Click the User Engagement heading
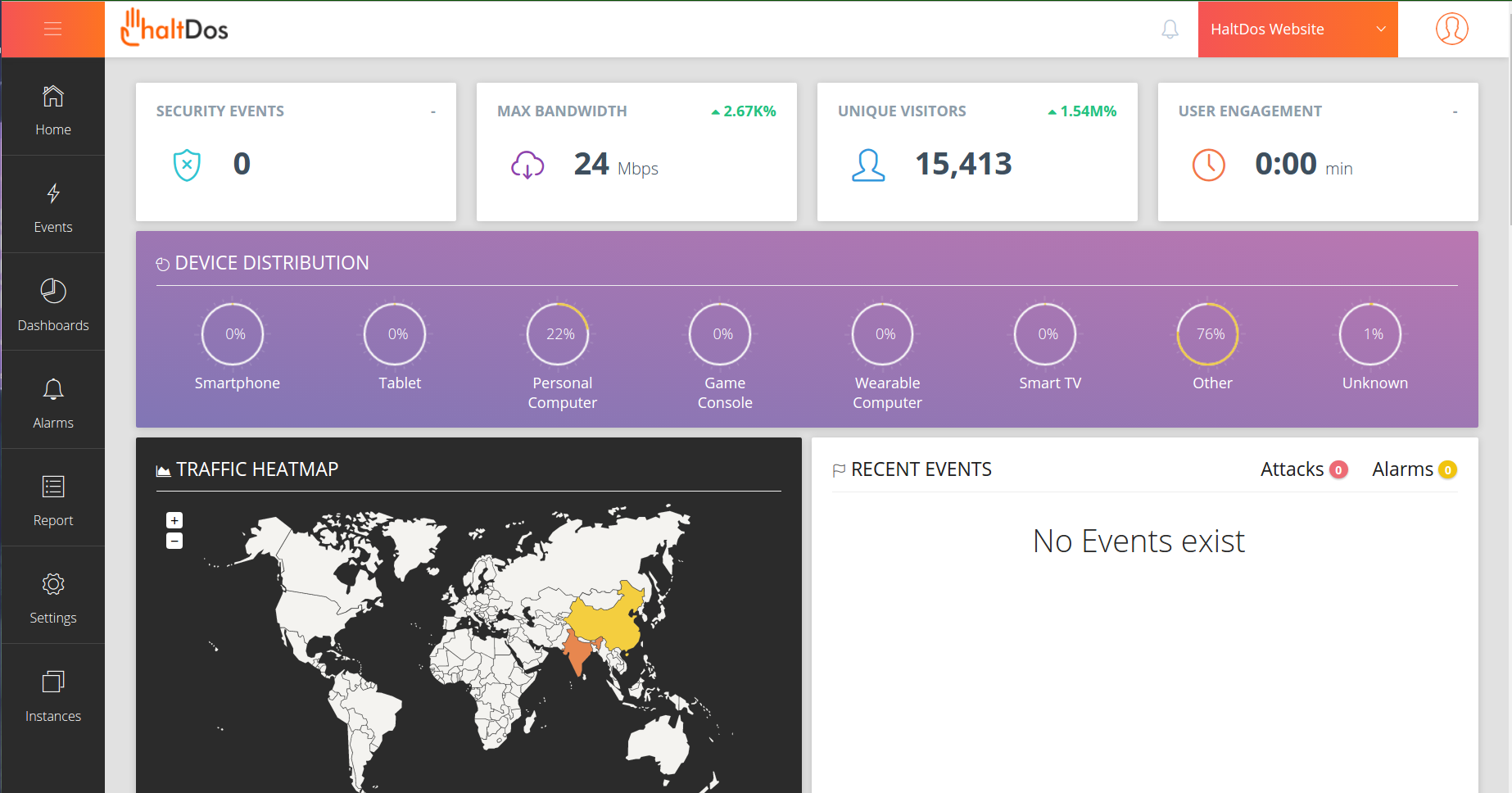 click(x=1250, y=111)
